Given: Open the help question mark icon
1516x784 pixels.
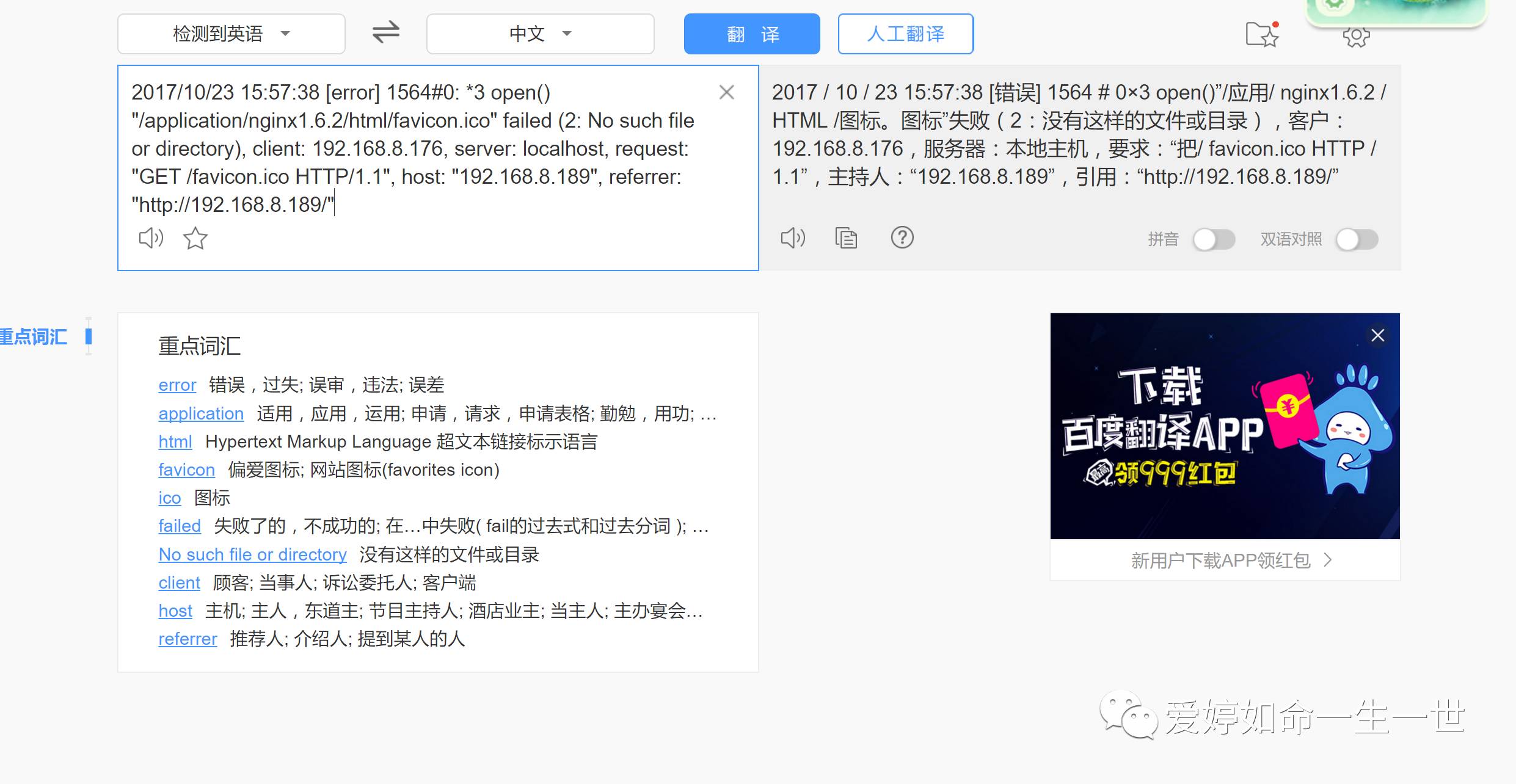Looking at the screenshot, I should coord(902,237).
